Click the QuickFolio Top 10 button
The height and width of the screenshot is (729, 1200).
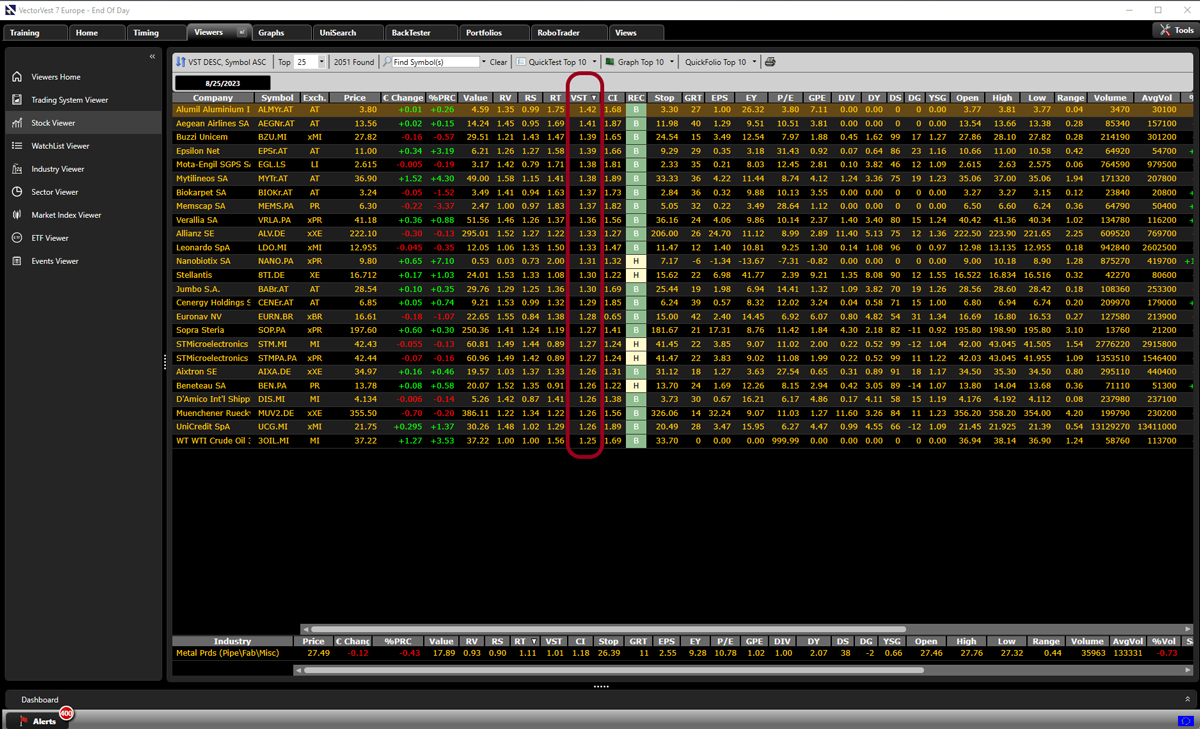[715, 62]
